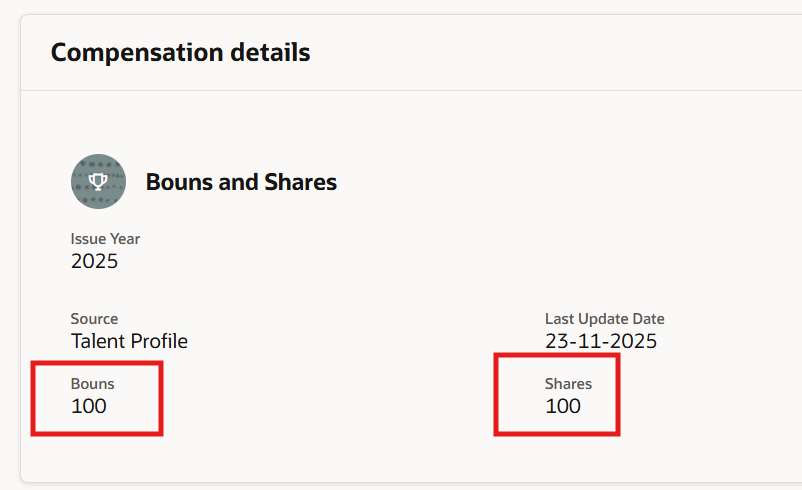Click the divider line below Compensation details

click(400, 91)
